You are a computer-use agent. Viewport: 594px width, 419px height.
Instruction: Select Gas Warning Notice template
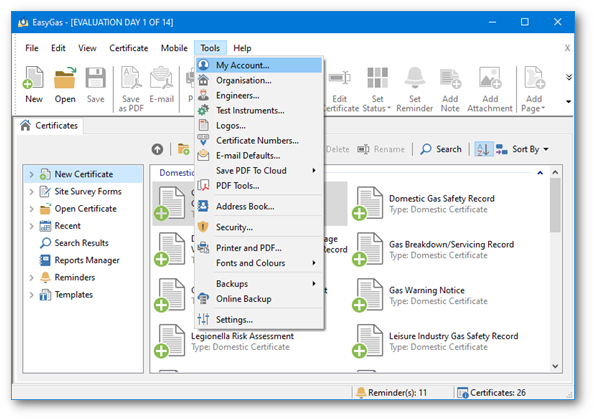point(420,295)
